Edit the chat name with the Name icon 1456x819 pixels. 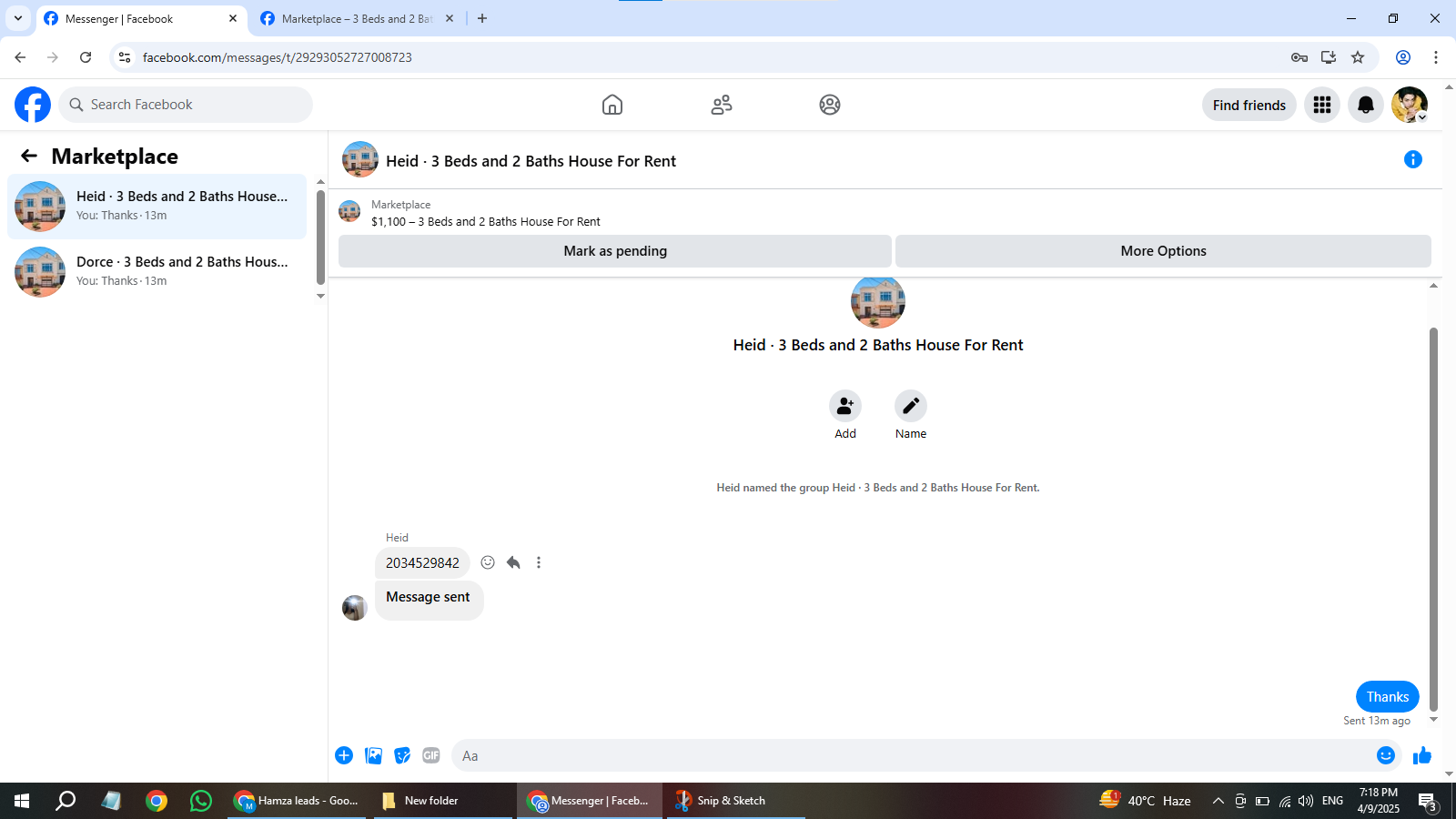tap(911, 406)
